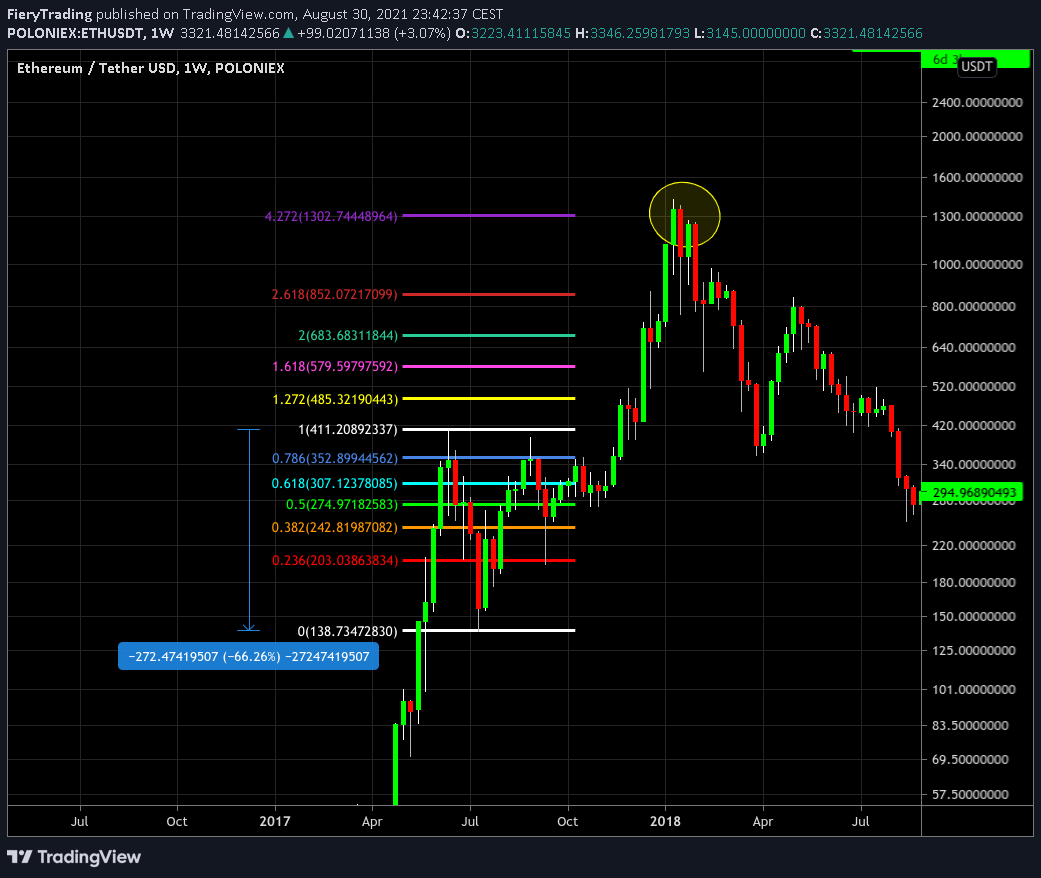Click the 420.00000000 price axis label

(974, 426)
